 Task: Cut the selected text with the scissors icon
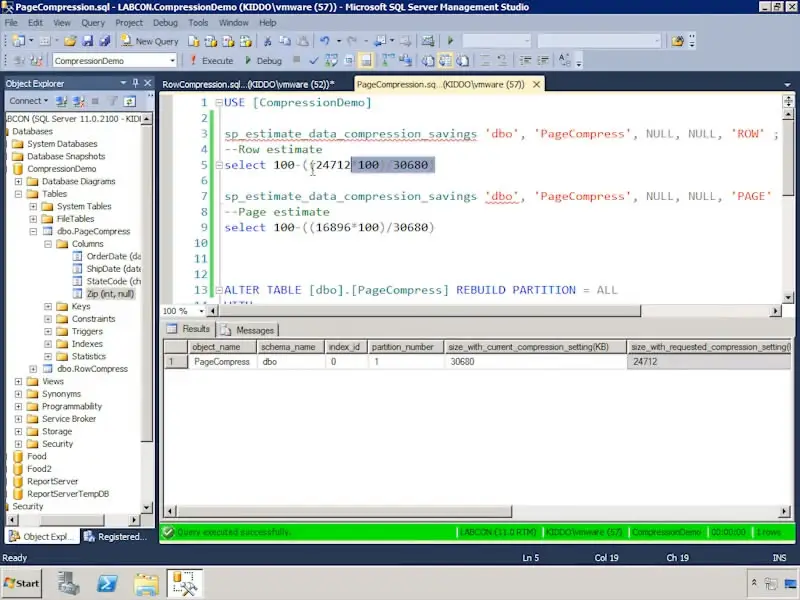[267, 41]
